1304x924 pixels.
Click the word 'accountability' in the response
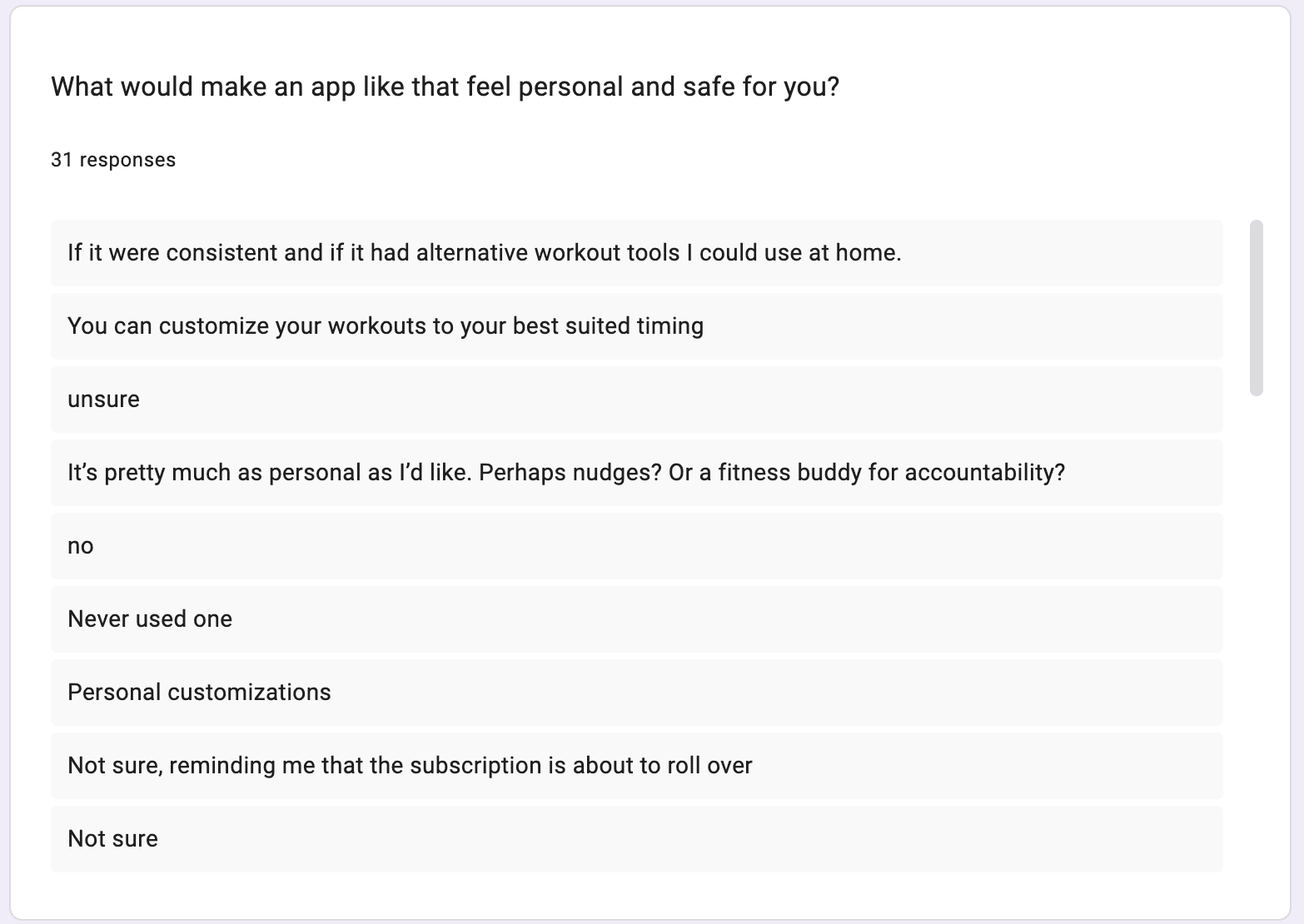(984, 473)
